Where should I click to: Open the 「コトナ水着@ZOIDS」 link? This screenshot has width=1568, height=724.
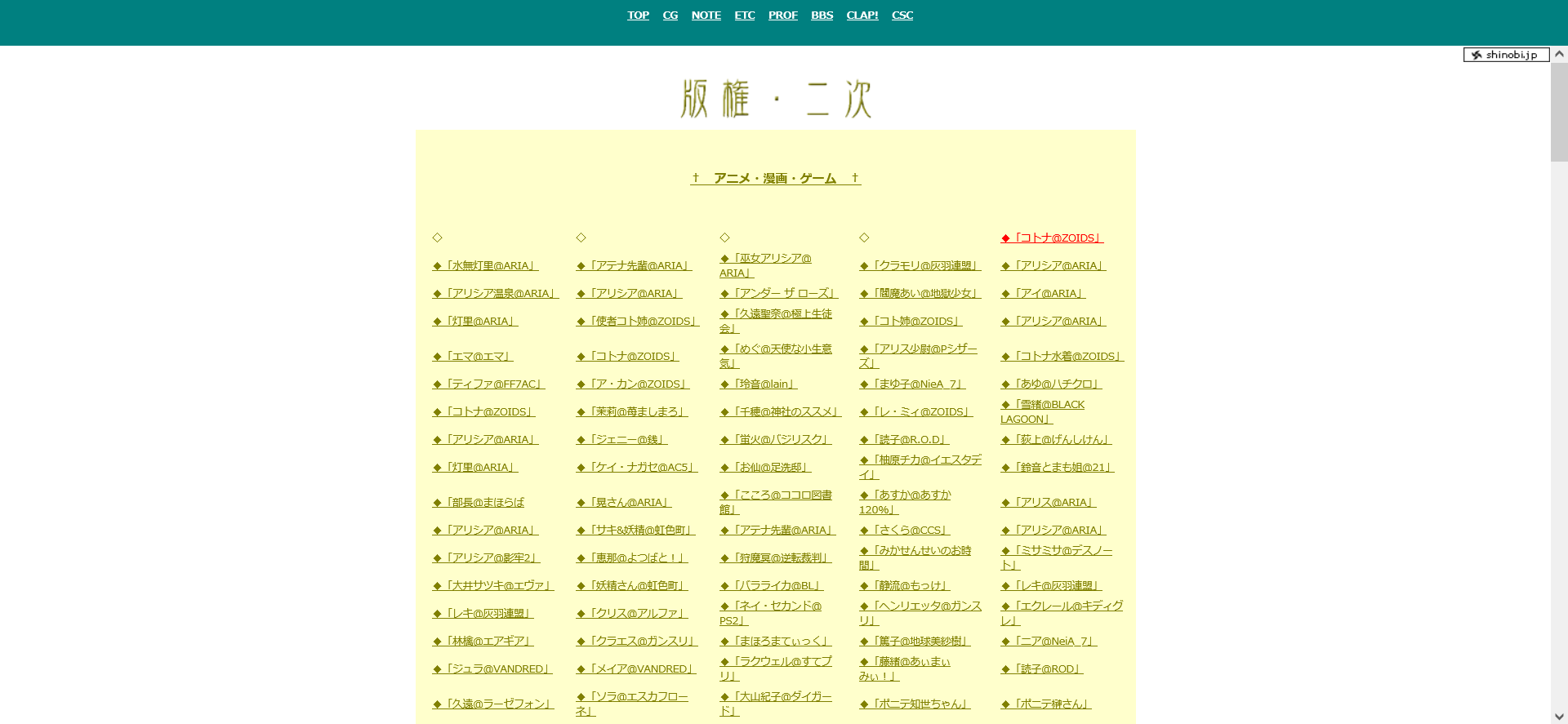(1062, 357)
